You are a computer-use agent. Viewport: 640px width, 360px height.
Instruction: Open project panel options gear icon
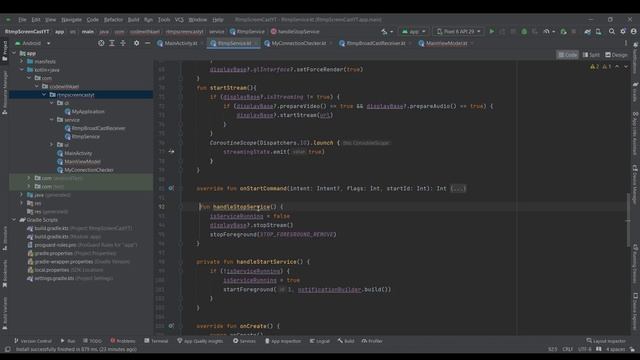(x=136, y=43)
